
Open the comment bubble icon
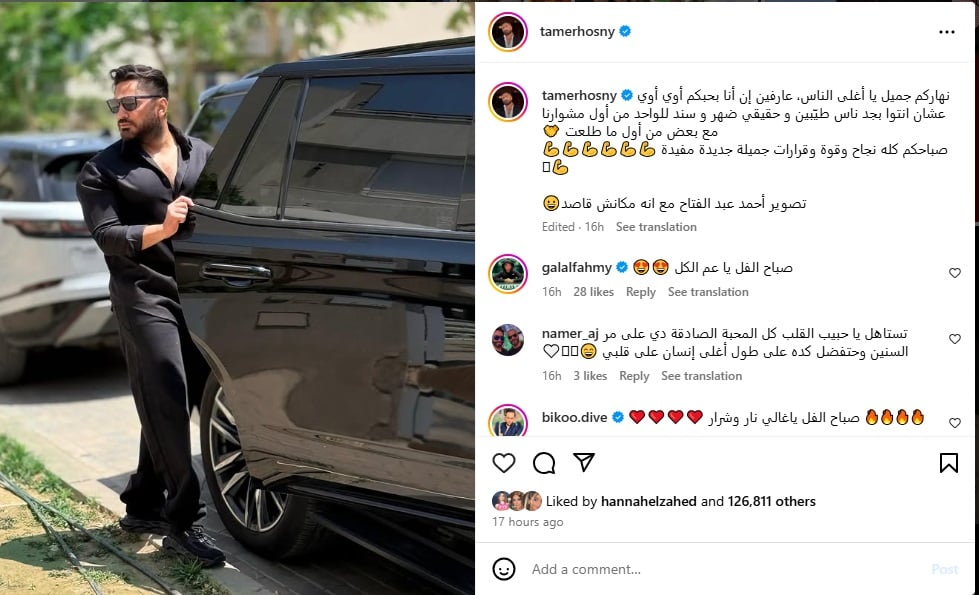pyautogui.click(x=544, y=463)
